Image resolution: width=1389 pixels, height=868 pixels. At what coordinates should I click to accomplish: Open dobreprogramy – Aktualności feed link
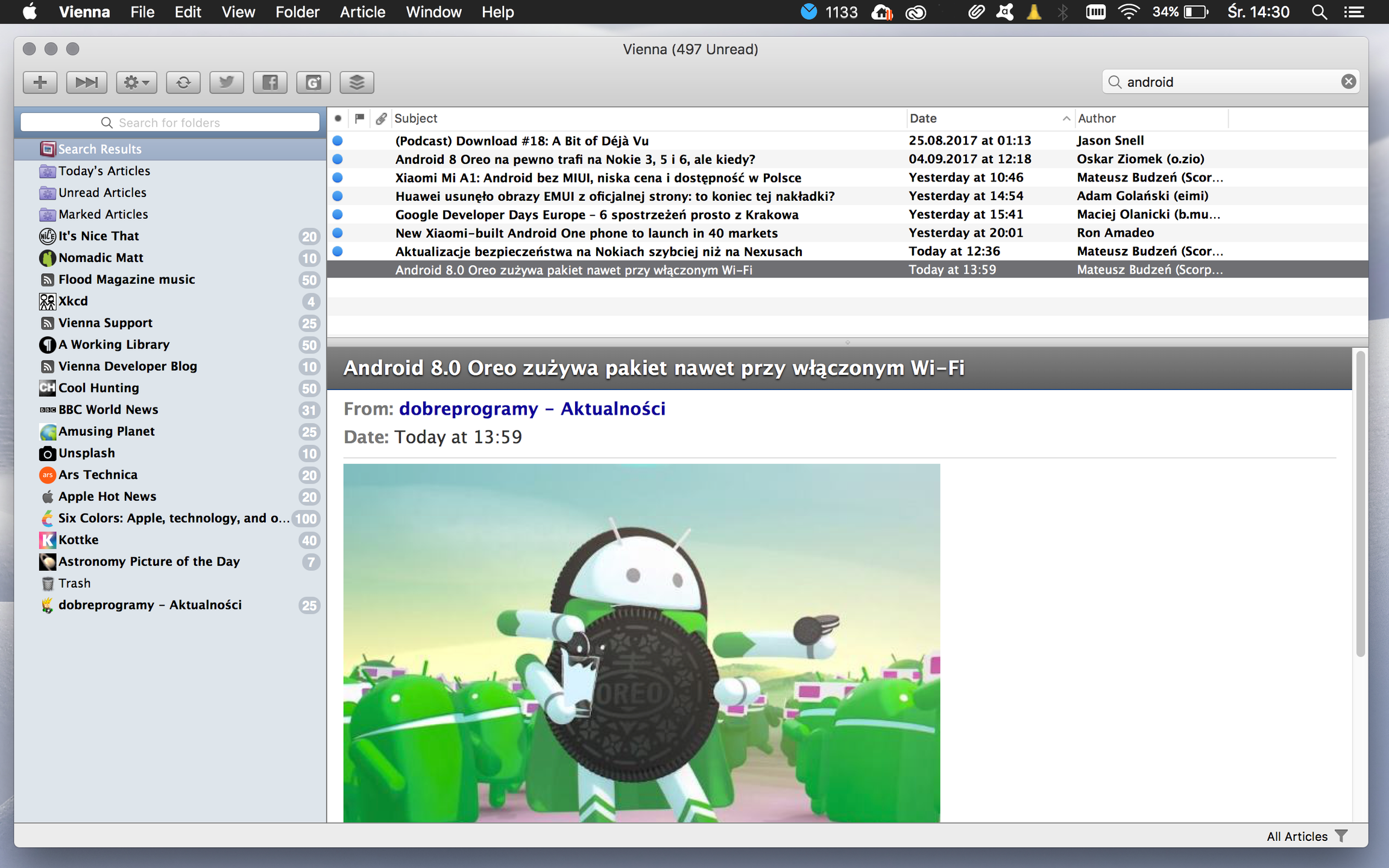[x=532, y=409]
